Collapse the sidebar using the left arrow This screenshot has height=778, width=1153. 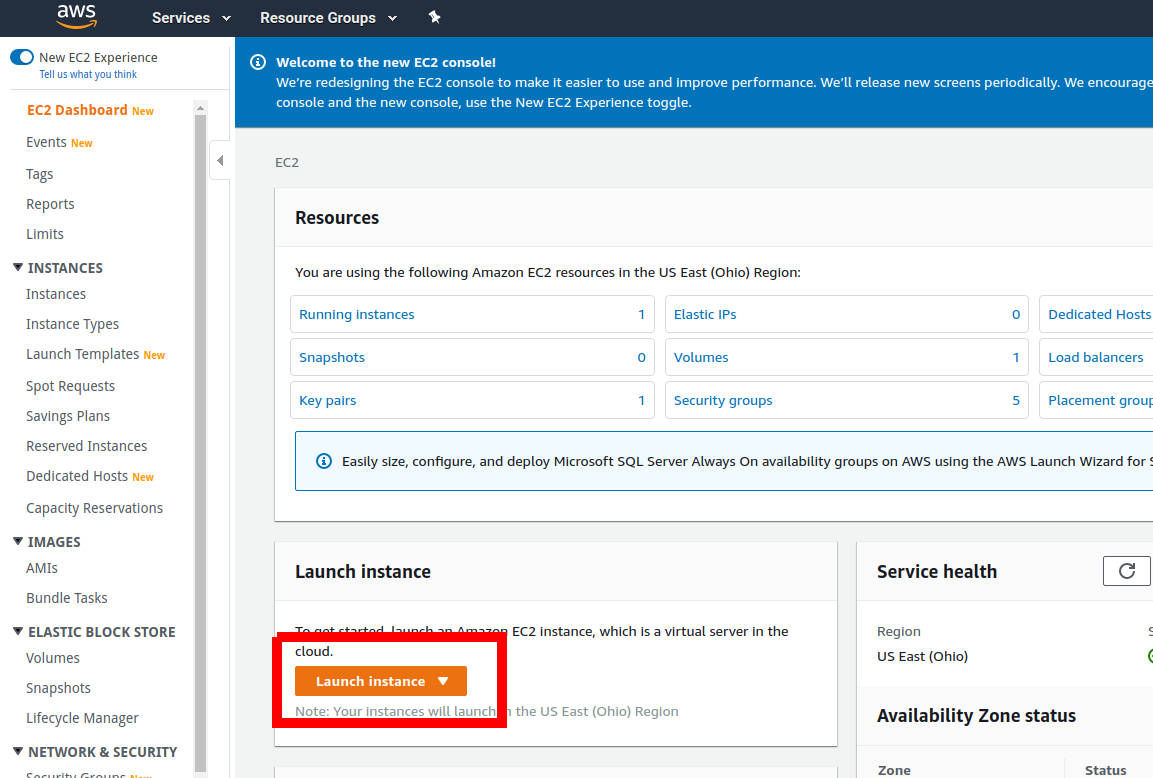click(x=220, y=160)
